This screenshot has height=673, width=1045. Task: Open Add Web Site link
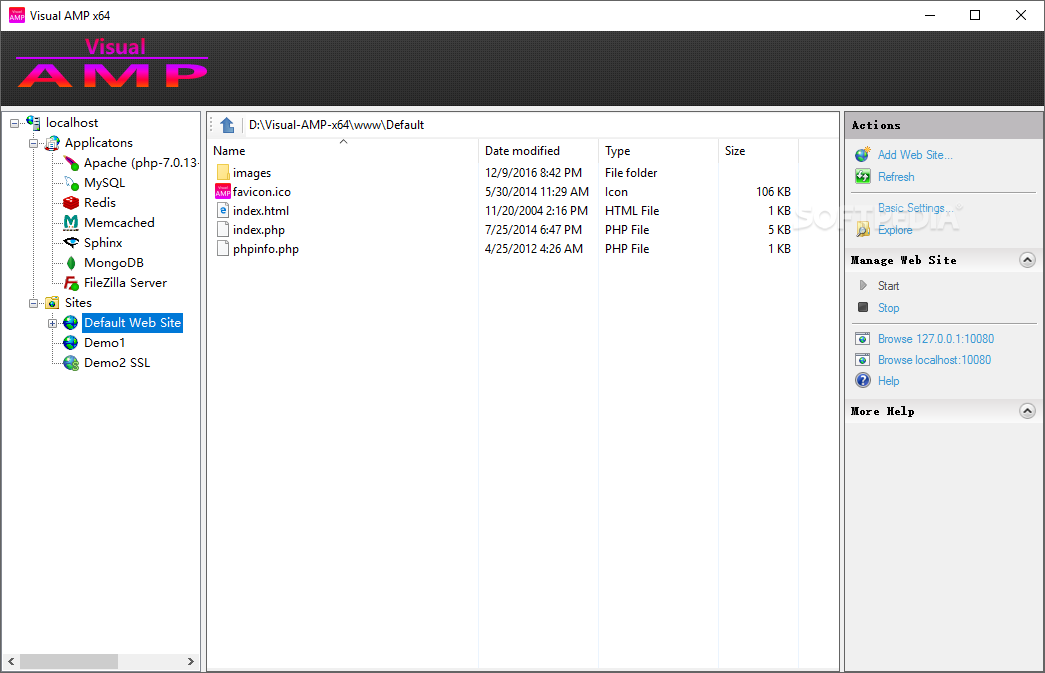click(915, 155)
